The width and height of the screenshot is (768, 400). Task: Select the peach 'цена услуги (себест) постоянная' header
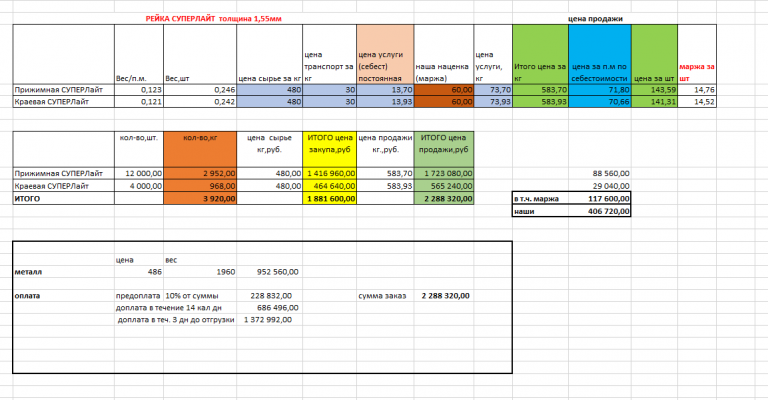click(x=385, y=54)
